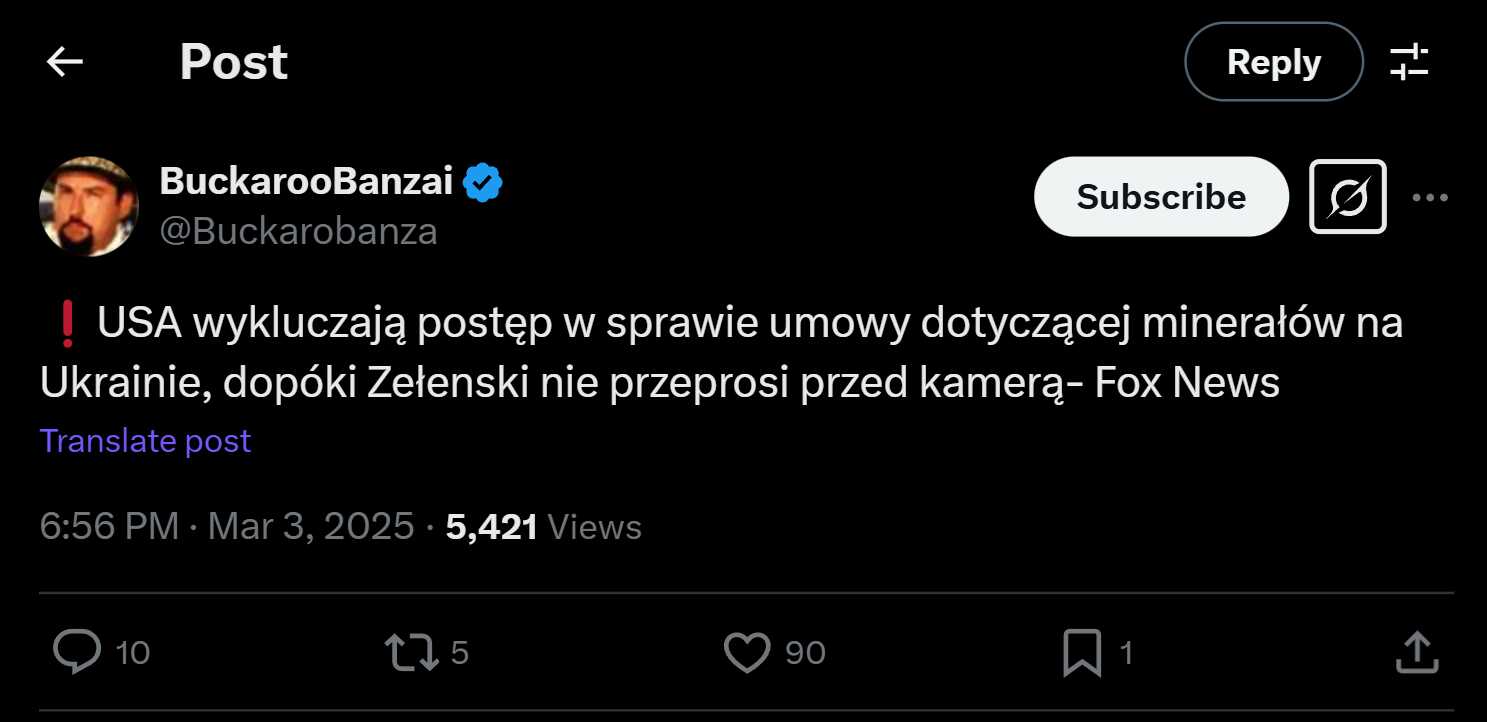Like the post with heart icon

point(747,653)
